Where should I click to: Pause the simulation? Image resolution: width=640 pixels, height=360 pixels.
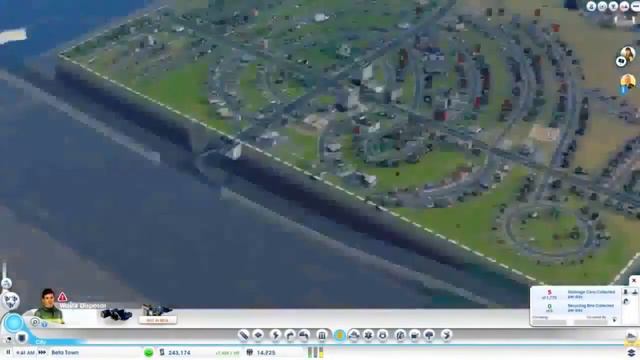click(8, 352)
